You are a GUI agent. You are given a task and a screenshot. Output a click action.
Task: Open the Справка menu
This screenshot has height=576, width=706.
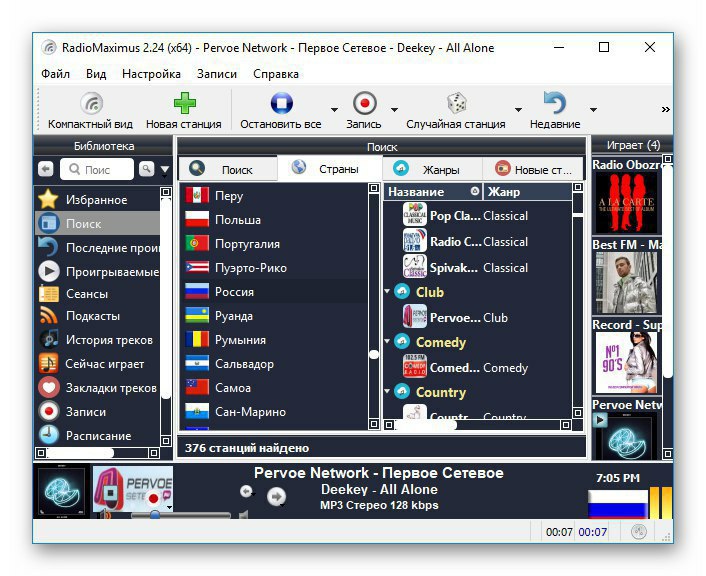[276, 74]
